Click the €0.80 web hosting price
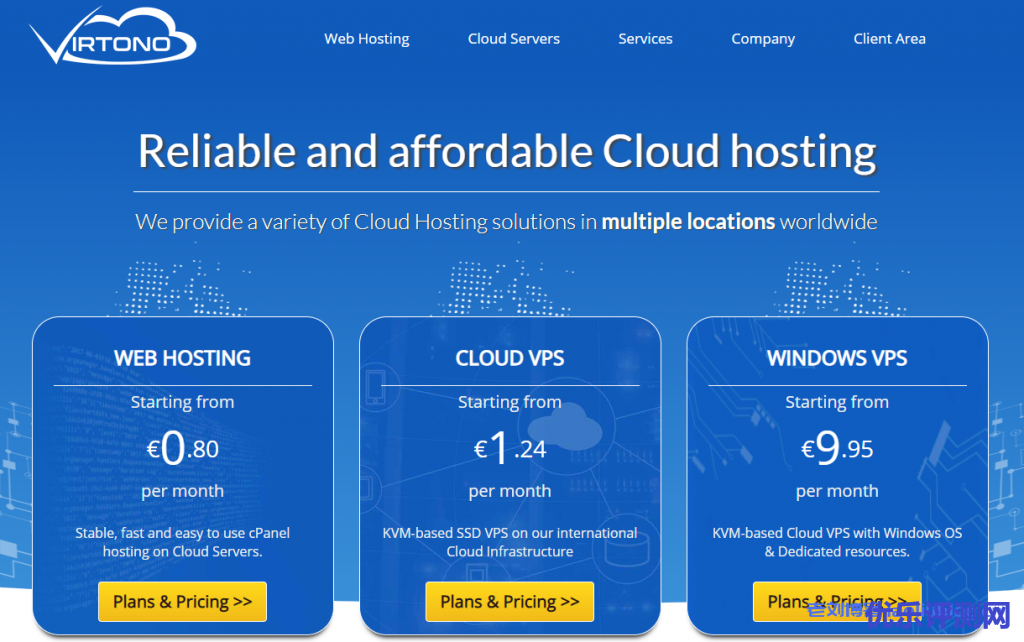The width and height of the screenshot is (1024, 642). 182,449
